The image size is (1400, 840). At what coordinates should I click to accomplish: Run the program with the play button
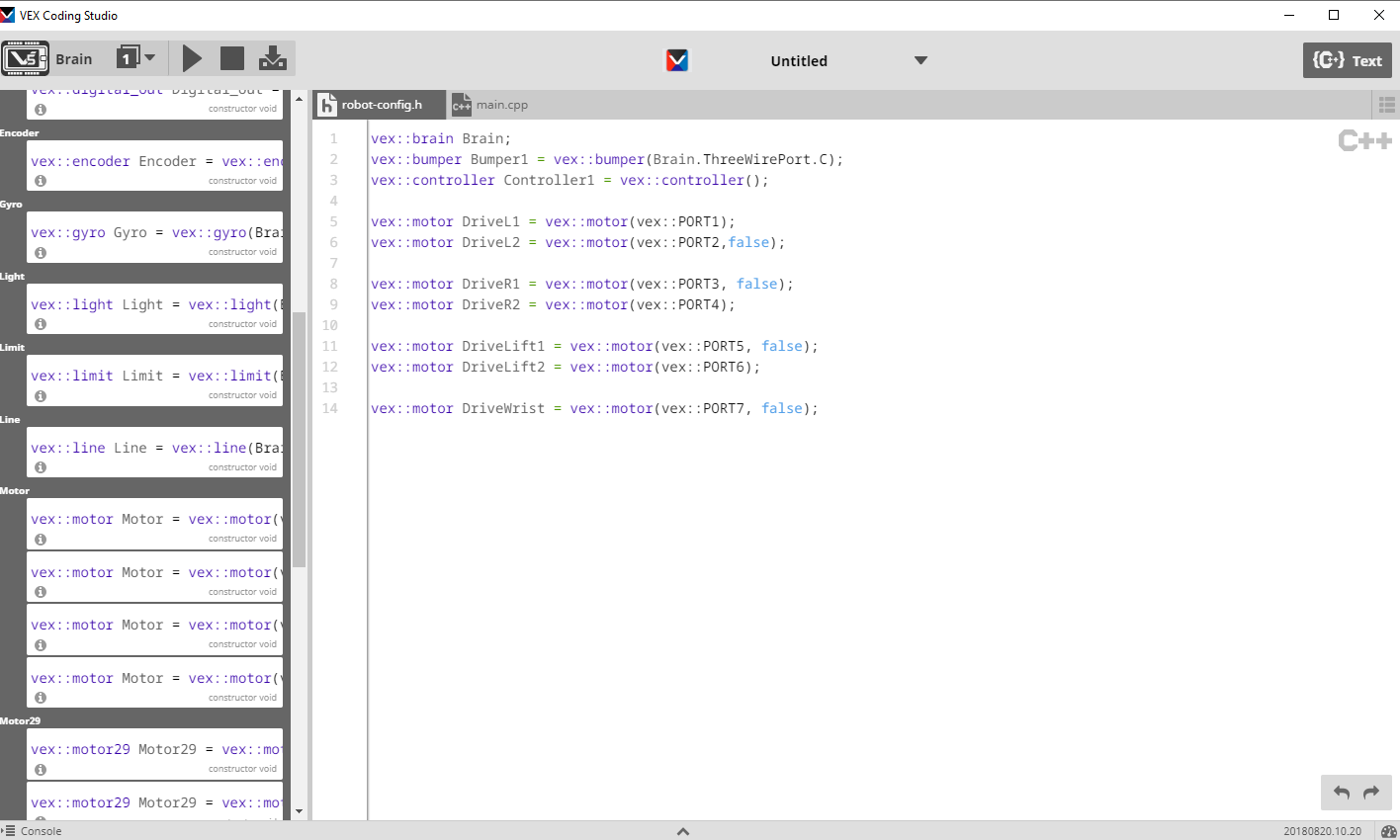(192, 59)
